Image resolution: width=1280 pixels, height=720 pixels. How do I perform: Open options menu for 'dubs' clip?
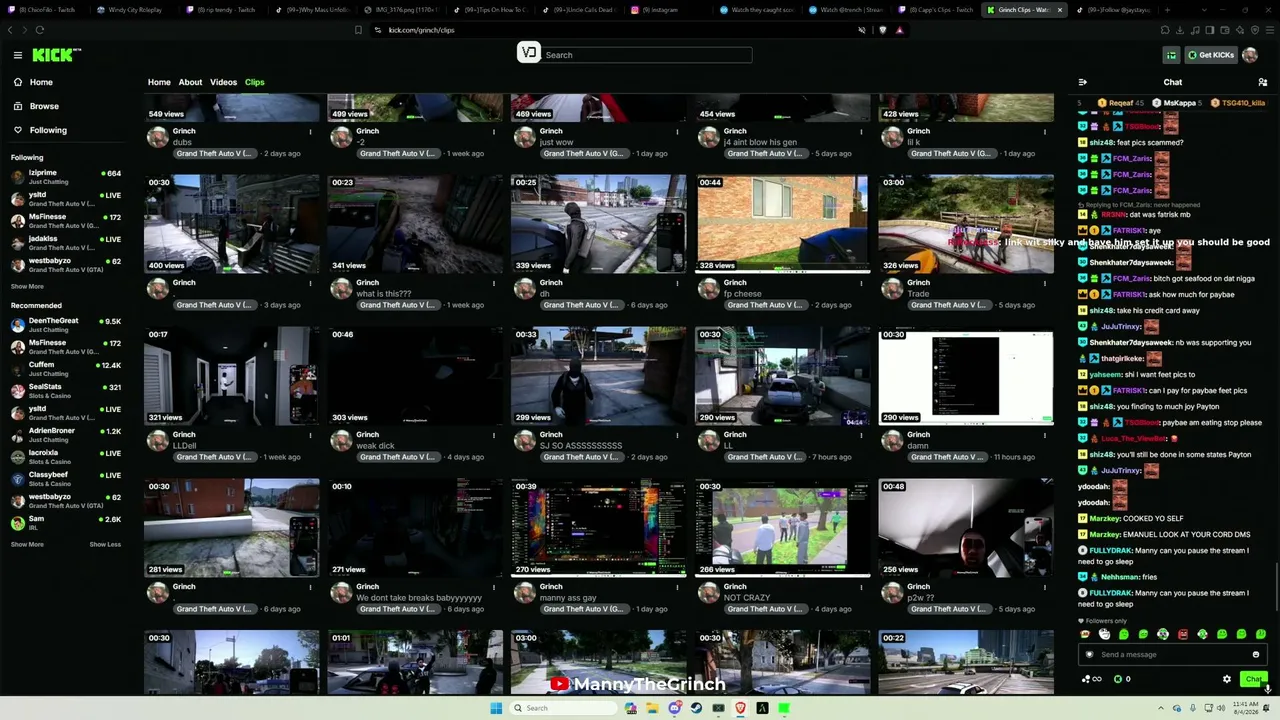(x=310, y=131)
